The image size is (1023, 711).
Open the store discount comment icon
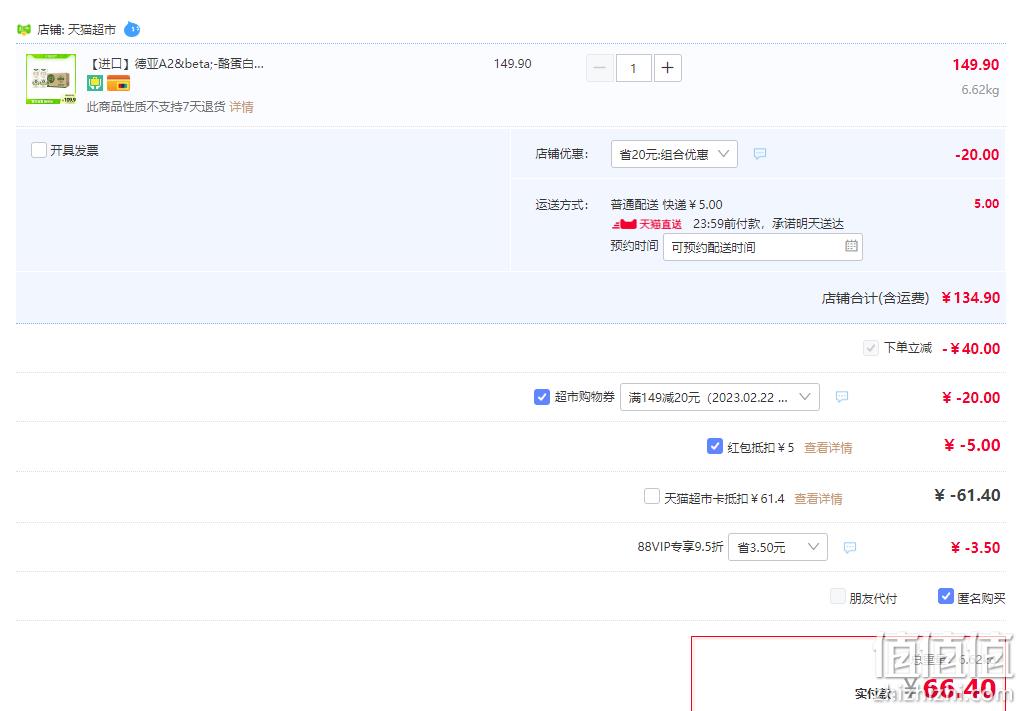(760, 154)
